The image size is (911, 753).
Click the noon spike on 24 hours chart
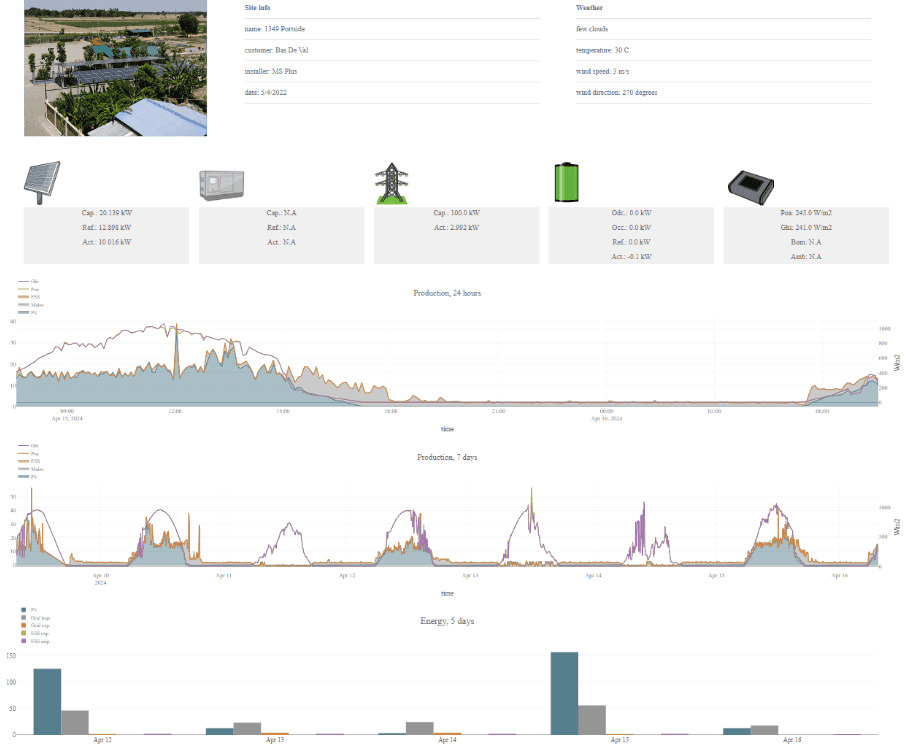pyautogui.click(x=176, y=352)
